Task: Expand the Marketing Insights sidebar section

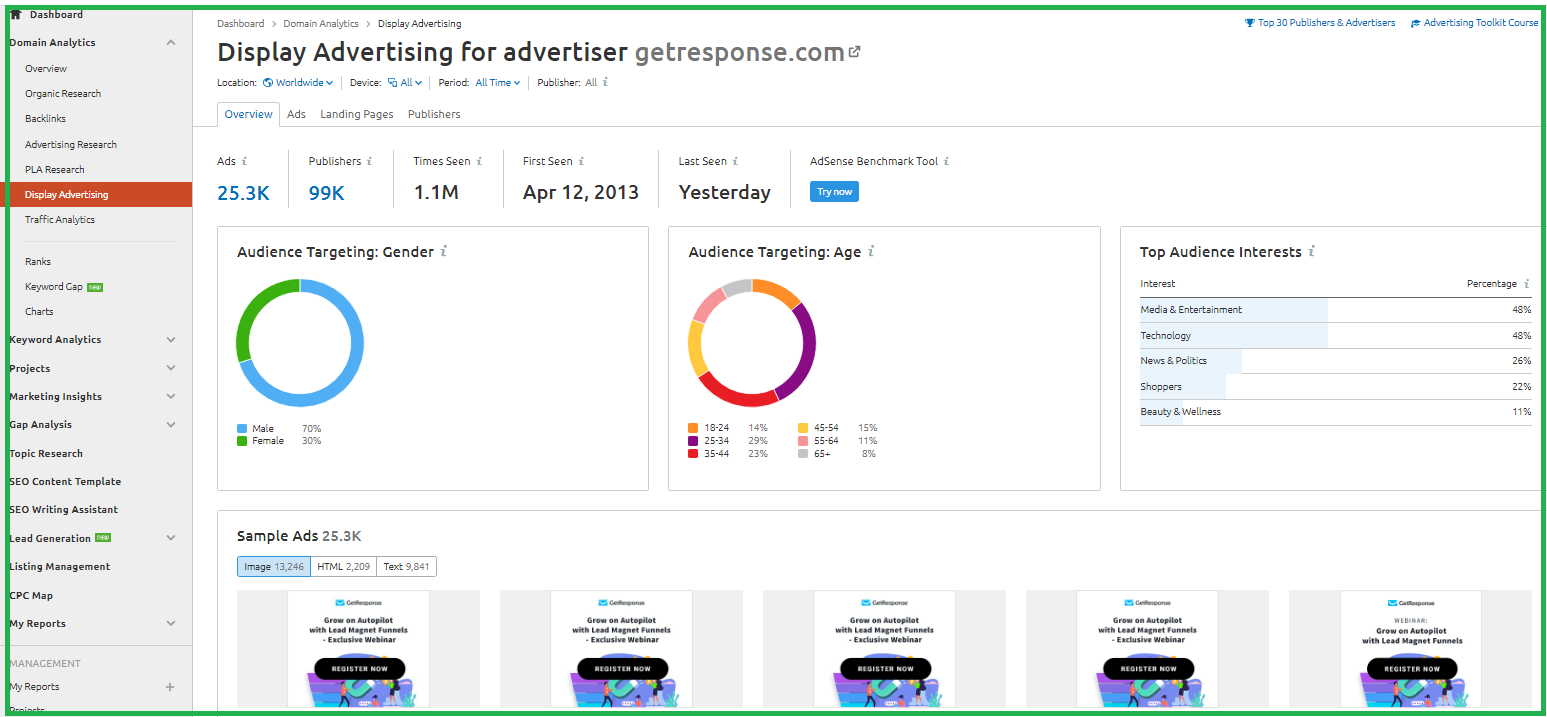Action: (x=171, y=397)
